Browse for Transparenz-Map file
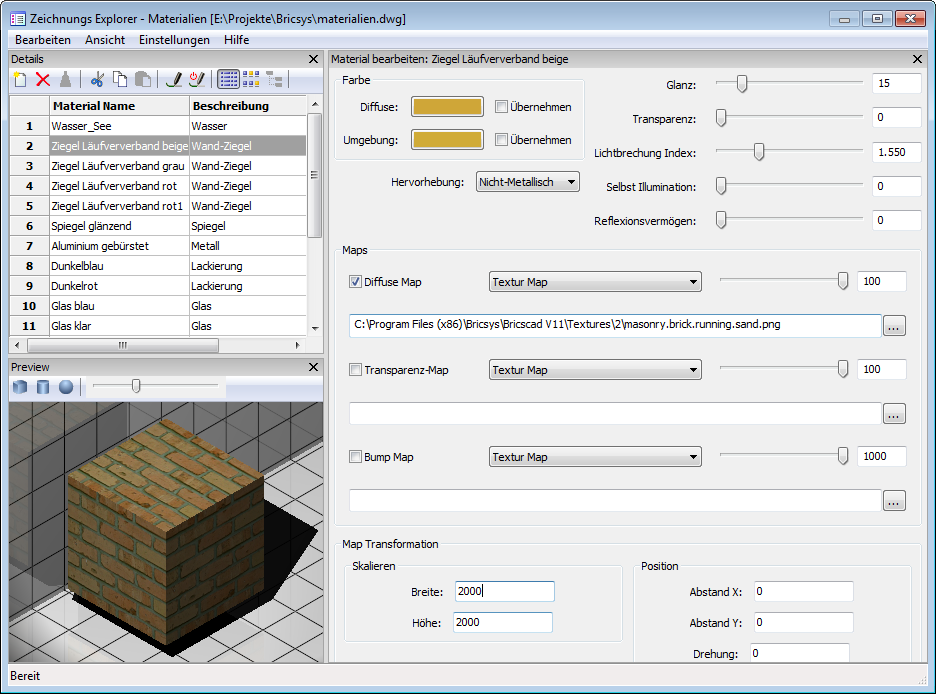 click(x=894, y=414)
